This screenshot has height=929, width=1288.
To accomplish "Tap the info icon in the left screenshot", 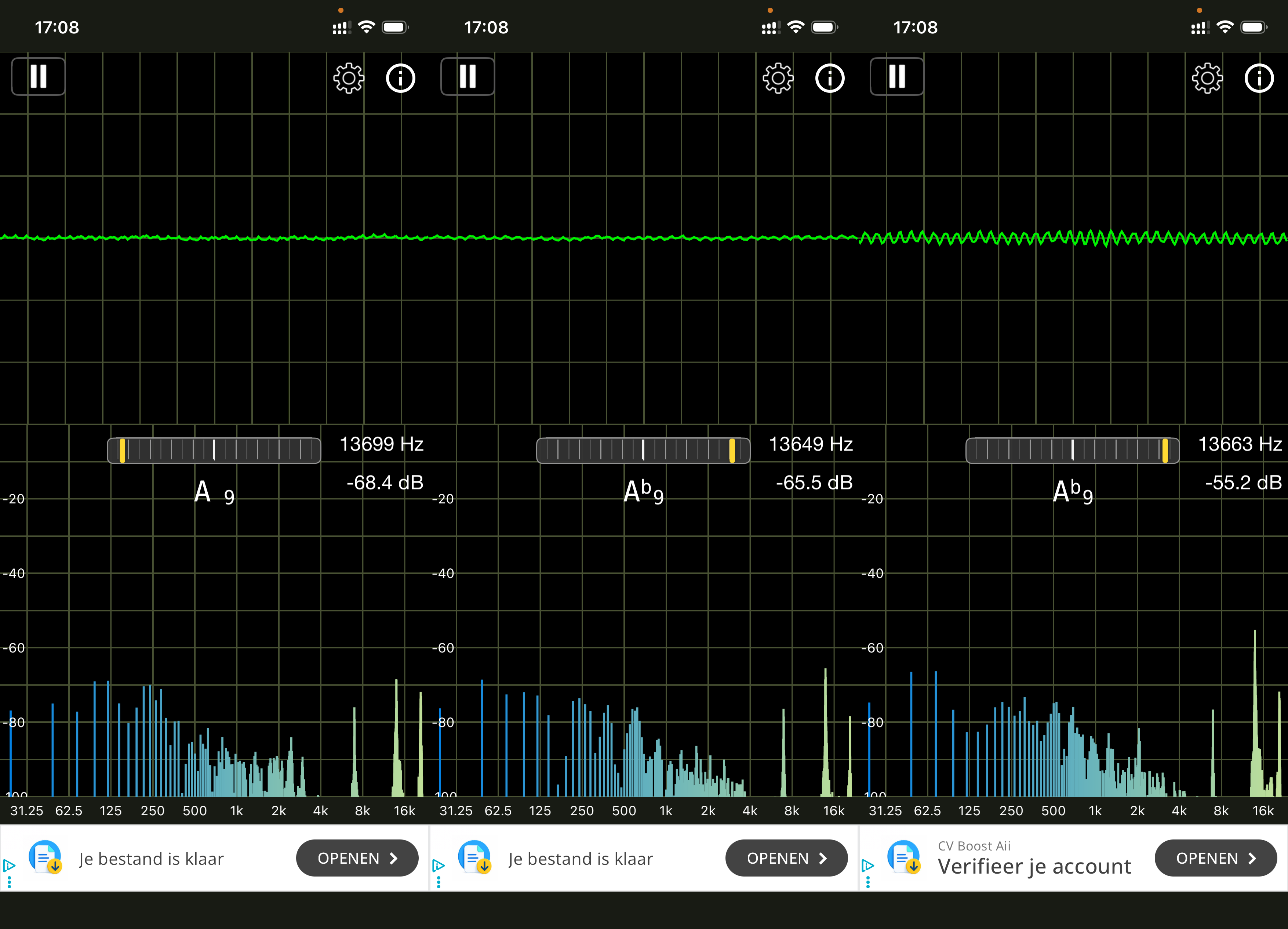I will pos(401,79).
